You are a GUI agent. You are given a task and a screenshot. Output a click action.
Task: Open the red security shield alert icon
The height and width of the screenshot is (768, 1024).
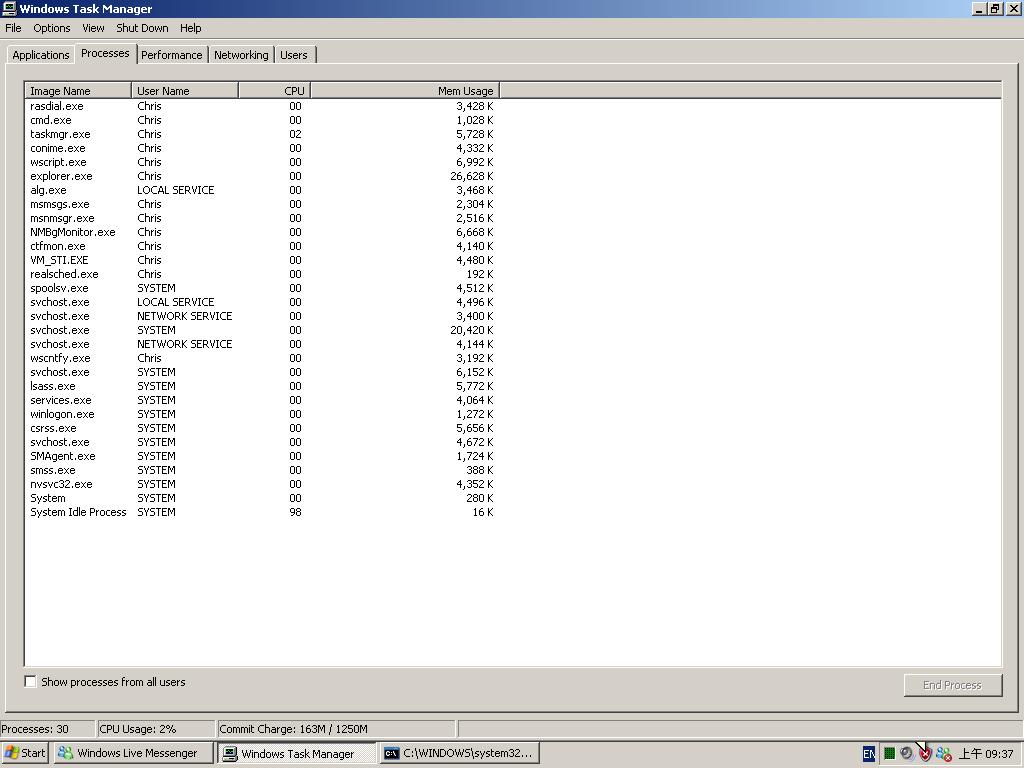point(925,754)
